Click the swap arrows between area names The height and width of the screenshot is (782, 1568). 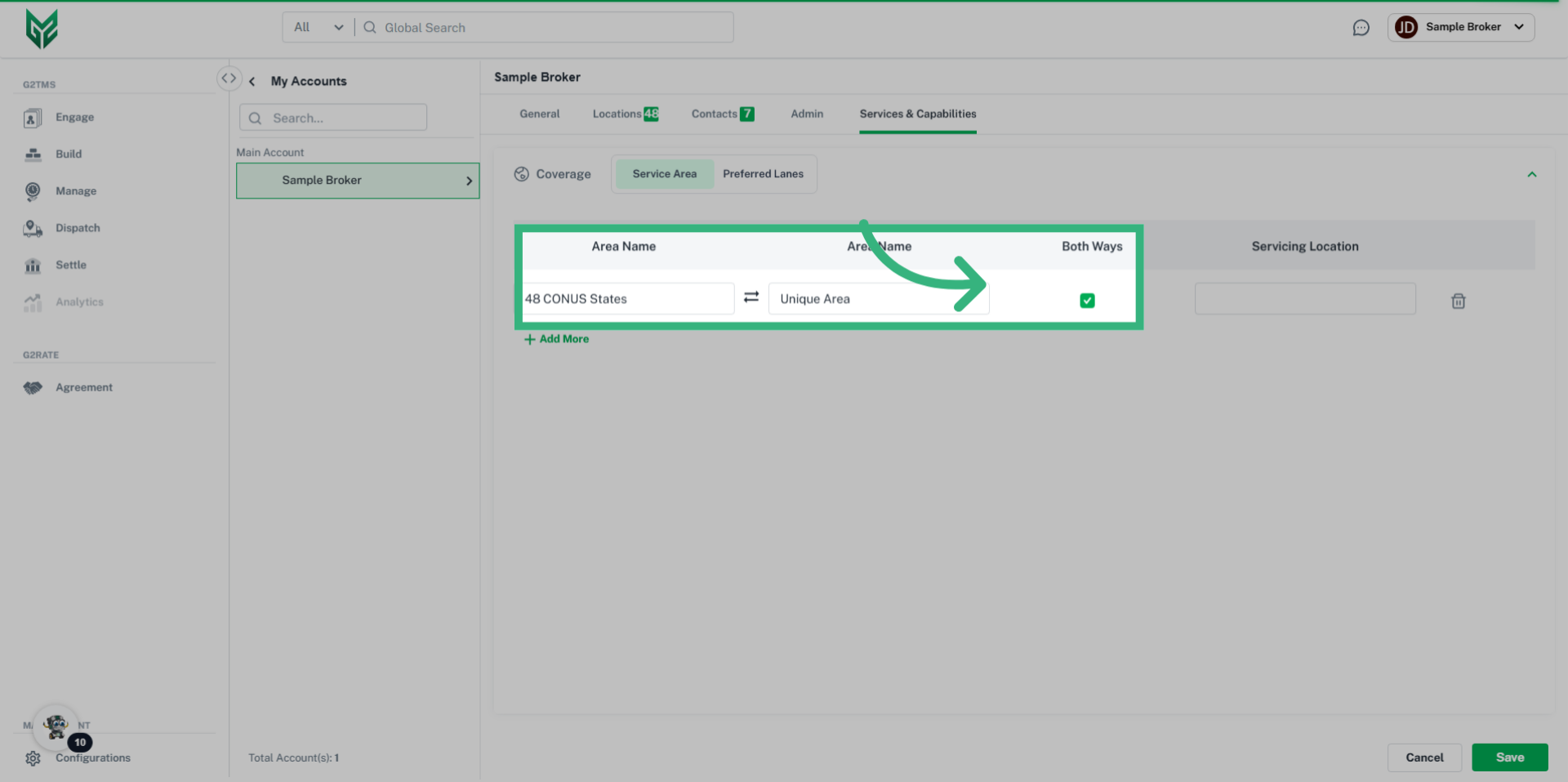pos(751,297)
